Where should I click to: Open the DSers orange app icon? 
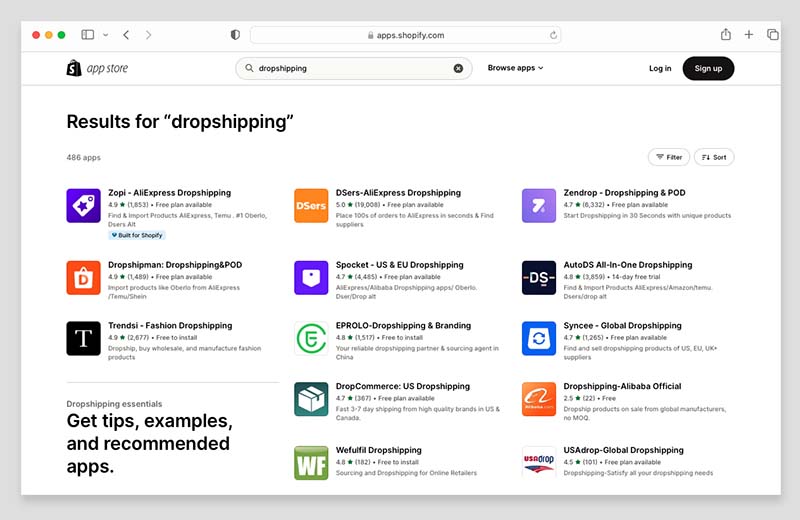point(311,206)
